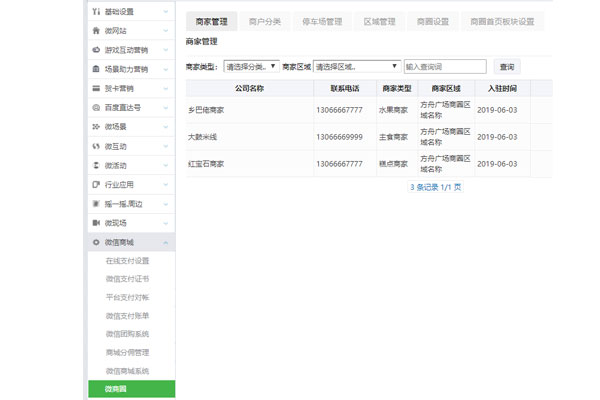Viewport: 600px width, 400px height.
Task: Expand the 微活动 chevron
Action: (x=166, y=165)
